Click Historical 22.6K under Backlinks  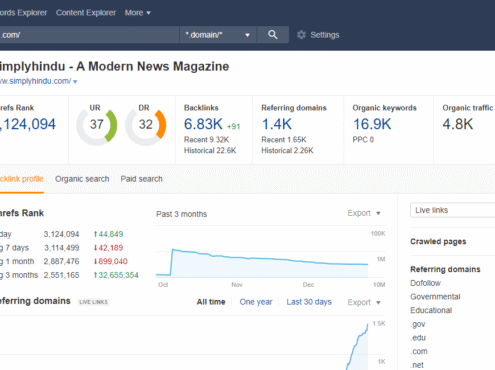coord(210,151)
